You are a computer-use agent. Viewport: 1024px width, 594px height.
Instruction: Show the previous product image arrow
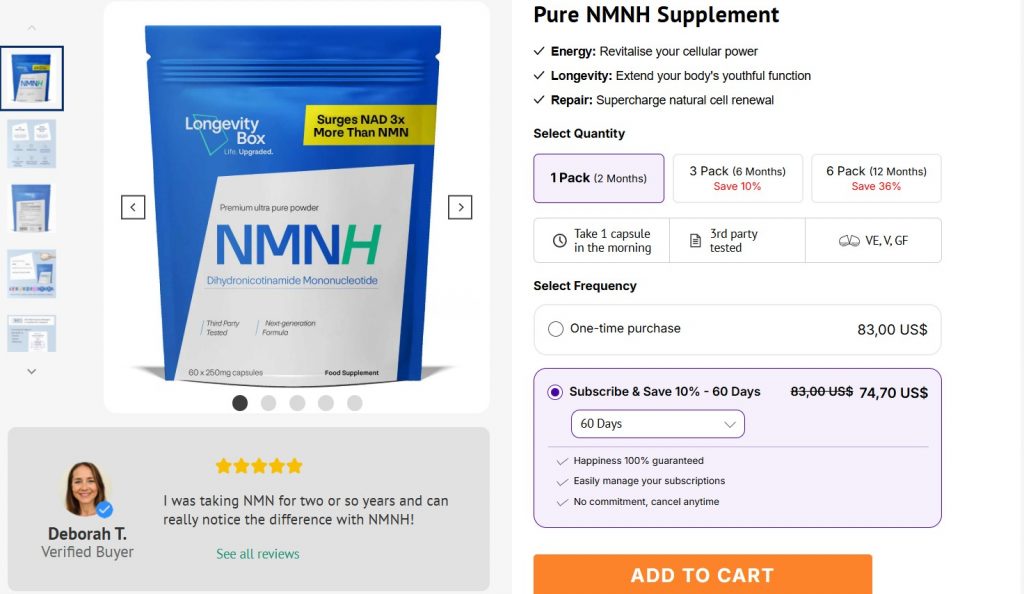pyautogui.click(x=133, y=208)
